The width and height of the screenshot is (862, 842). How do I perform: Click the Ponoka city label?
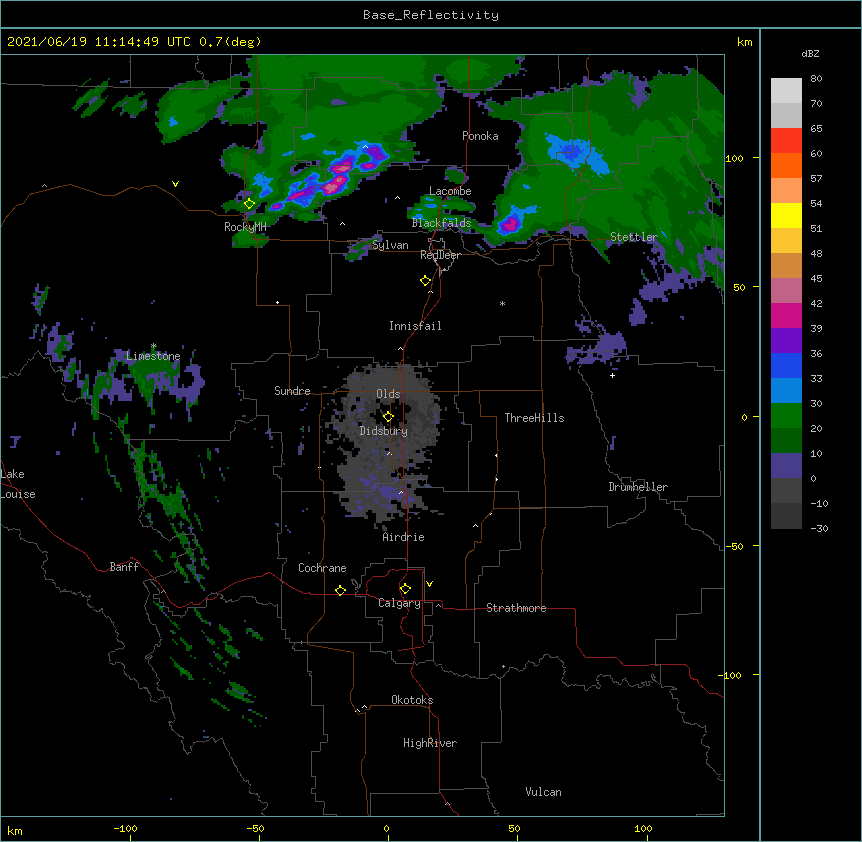[480, 136]
